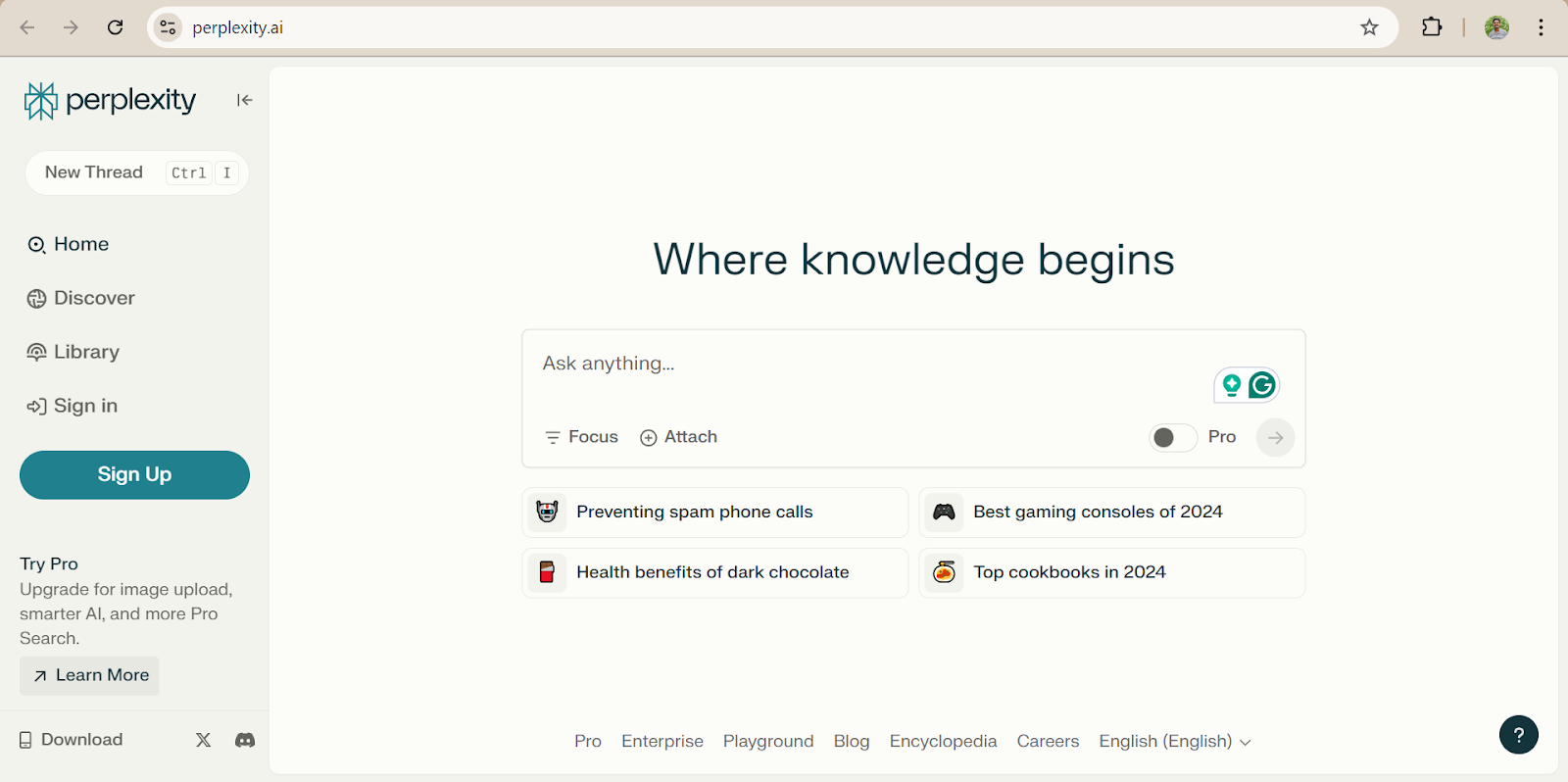Open the Blog footer link
This screenshot has height=782, width=1568.
852,741
